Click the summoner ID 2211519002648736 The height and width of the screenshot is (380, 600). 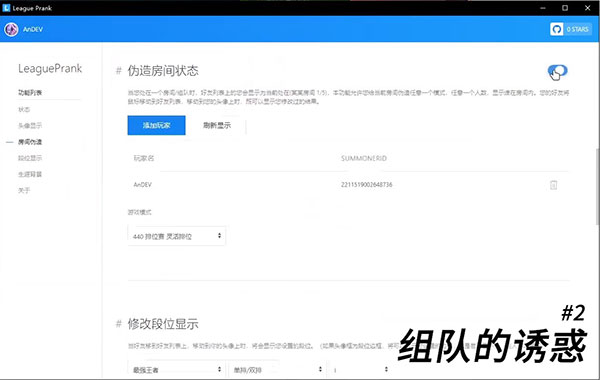(367, 184)
